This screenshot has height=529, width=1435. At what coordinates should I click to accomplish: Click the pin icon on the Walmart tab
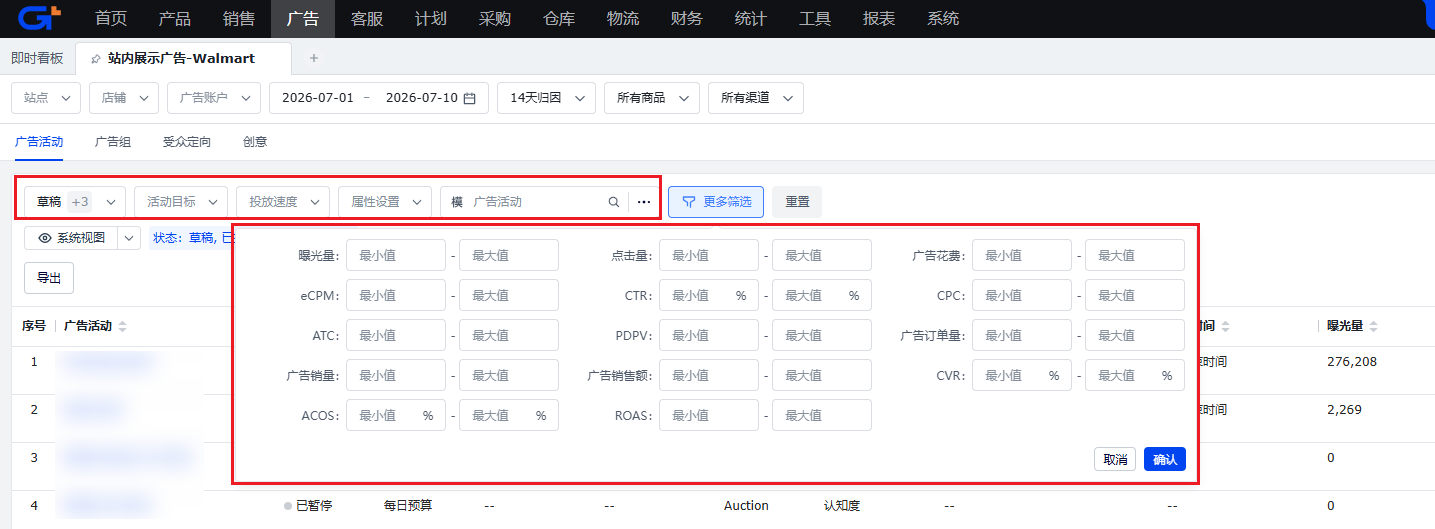95,59
